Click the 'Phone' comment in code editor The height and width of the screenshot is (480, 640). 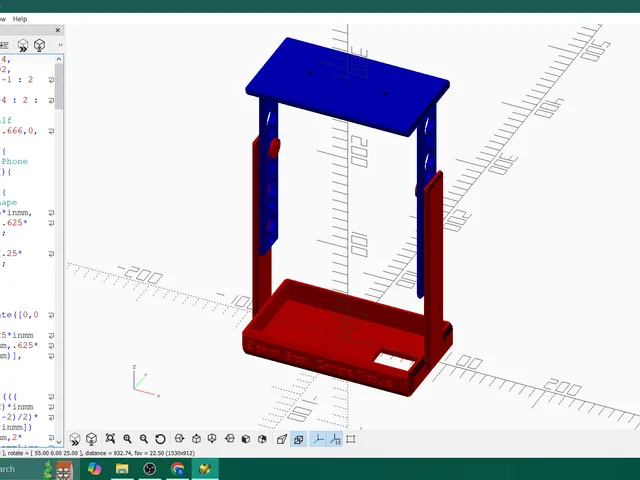(15, 161)
